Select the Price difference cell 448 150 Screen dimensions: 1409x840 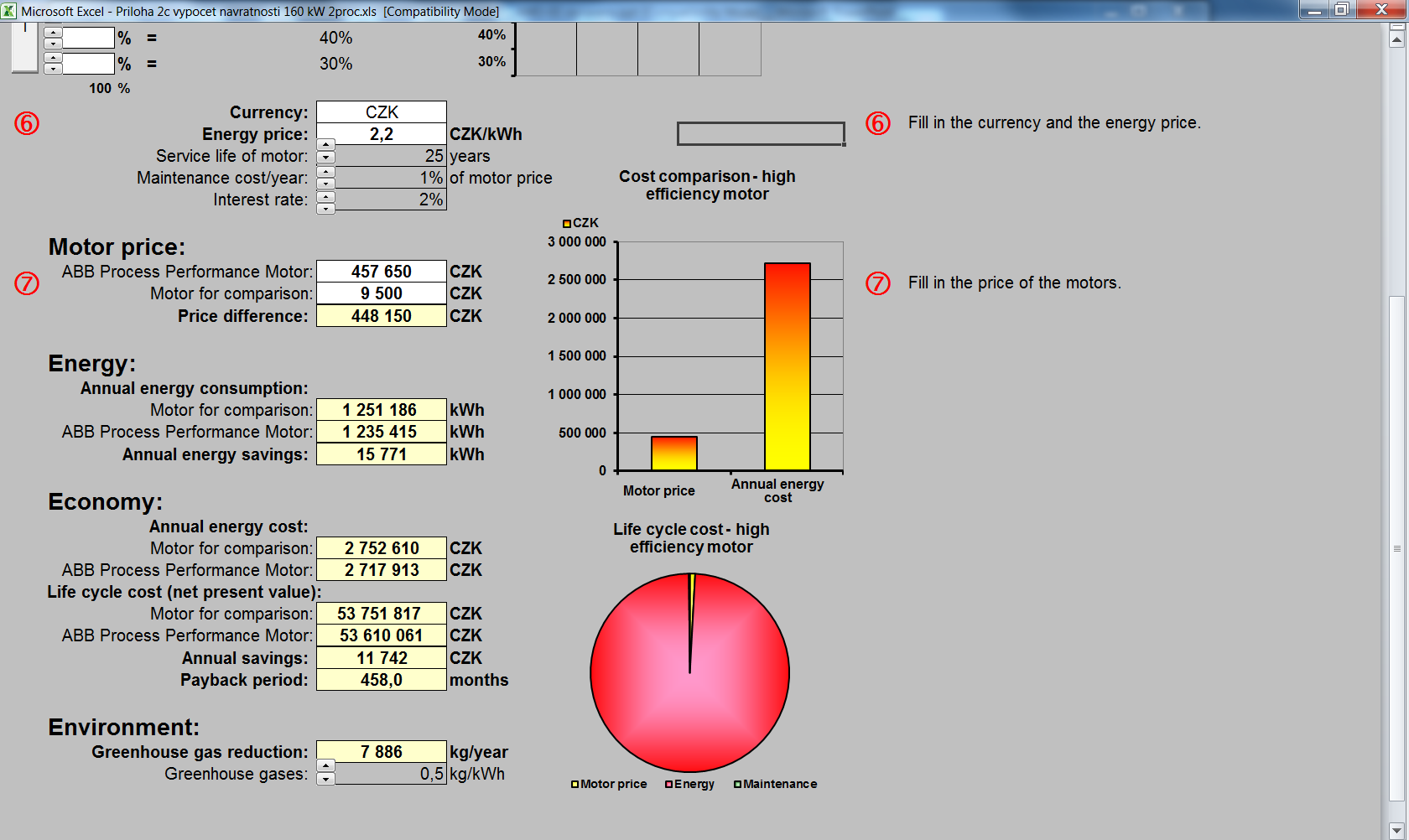tap(382, 316)
